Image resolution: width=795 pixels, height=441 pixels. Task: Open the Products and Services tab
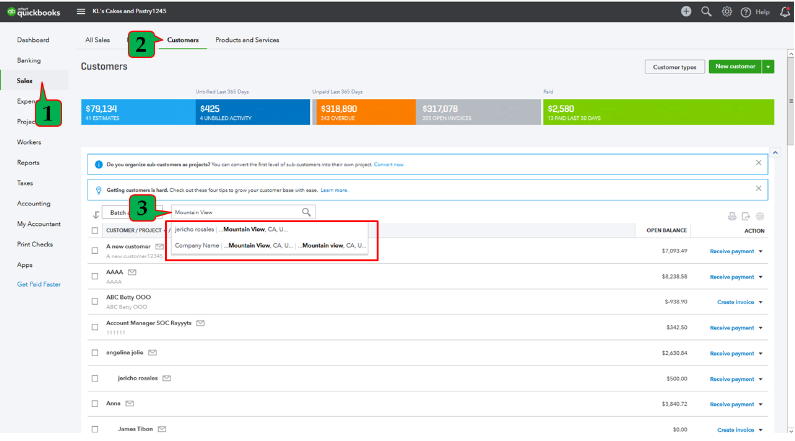tap(247, 40)
